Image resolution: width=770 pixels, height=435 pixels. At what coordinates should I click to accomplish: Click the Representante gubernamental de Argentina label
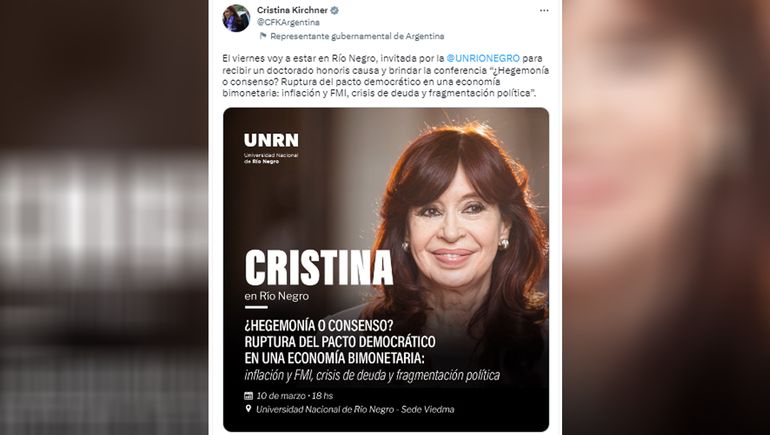(x=357, y=36)
